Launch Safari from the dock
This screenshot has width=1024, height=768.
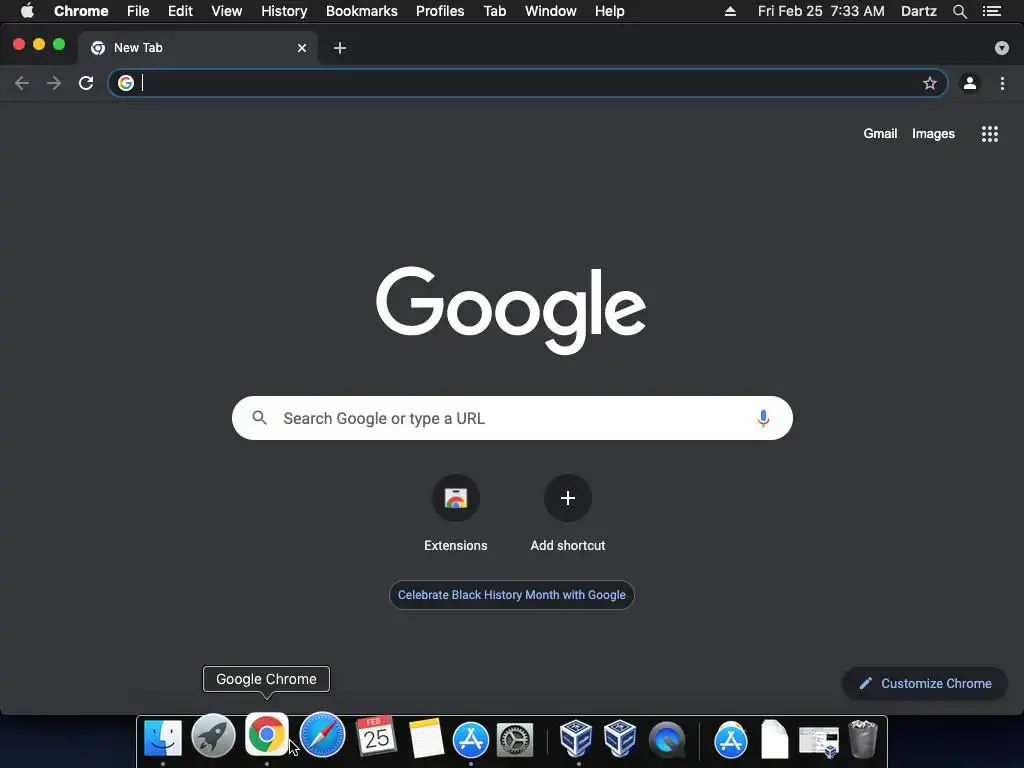pos(322,734)
